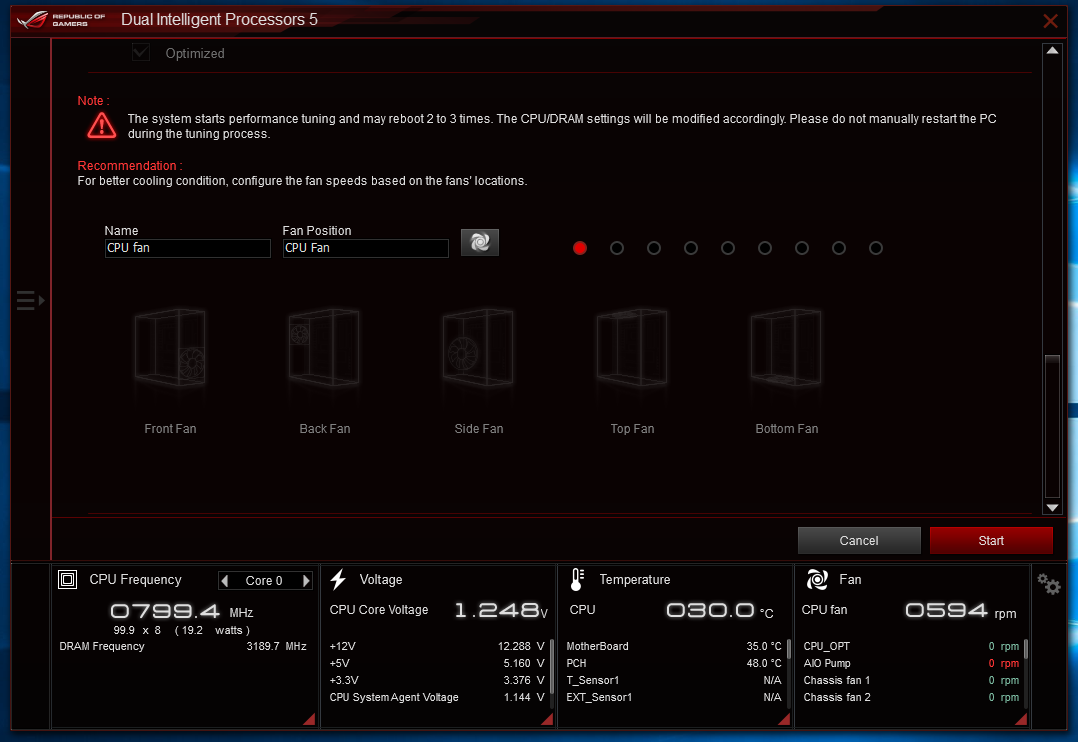This screenshot has width=1078, height=742.
Task: Select the Back Fan case image
Action: [324, 347]
